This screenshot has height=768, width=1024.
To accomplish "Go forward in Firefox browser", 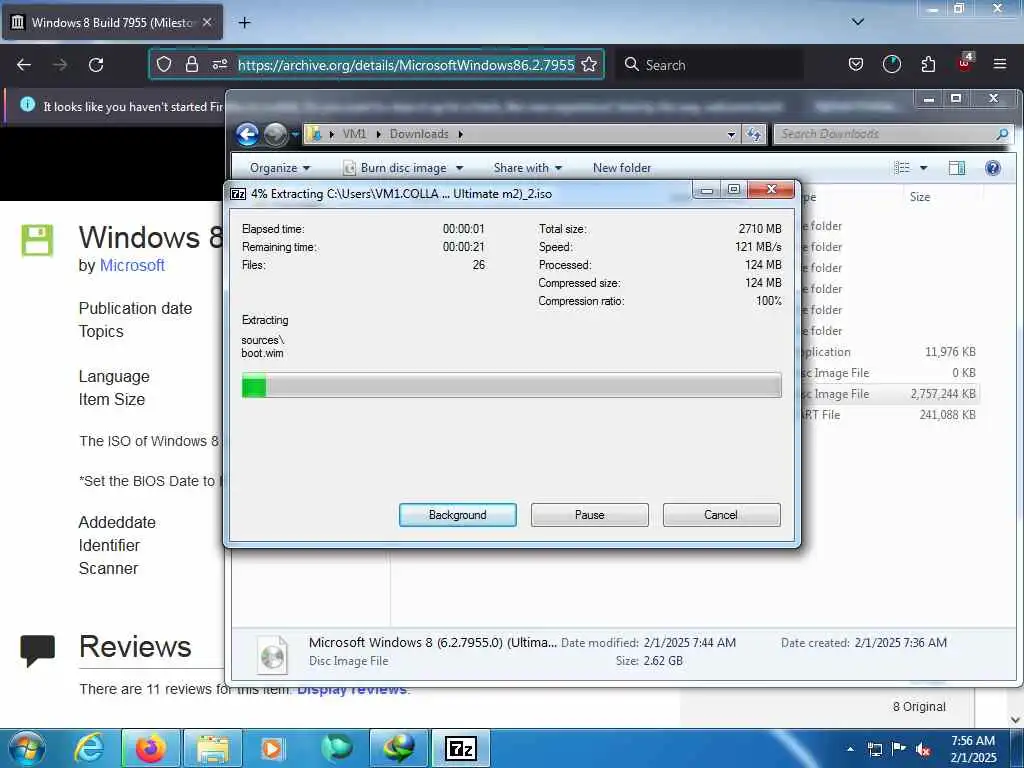I will pyautogui.click(x=59, y=65).
